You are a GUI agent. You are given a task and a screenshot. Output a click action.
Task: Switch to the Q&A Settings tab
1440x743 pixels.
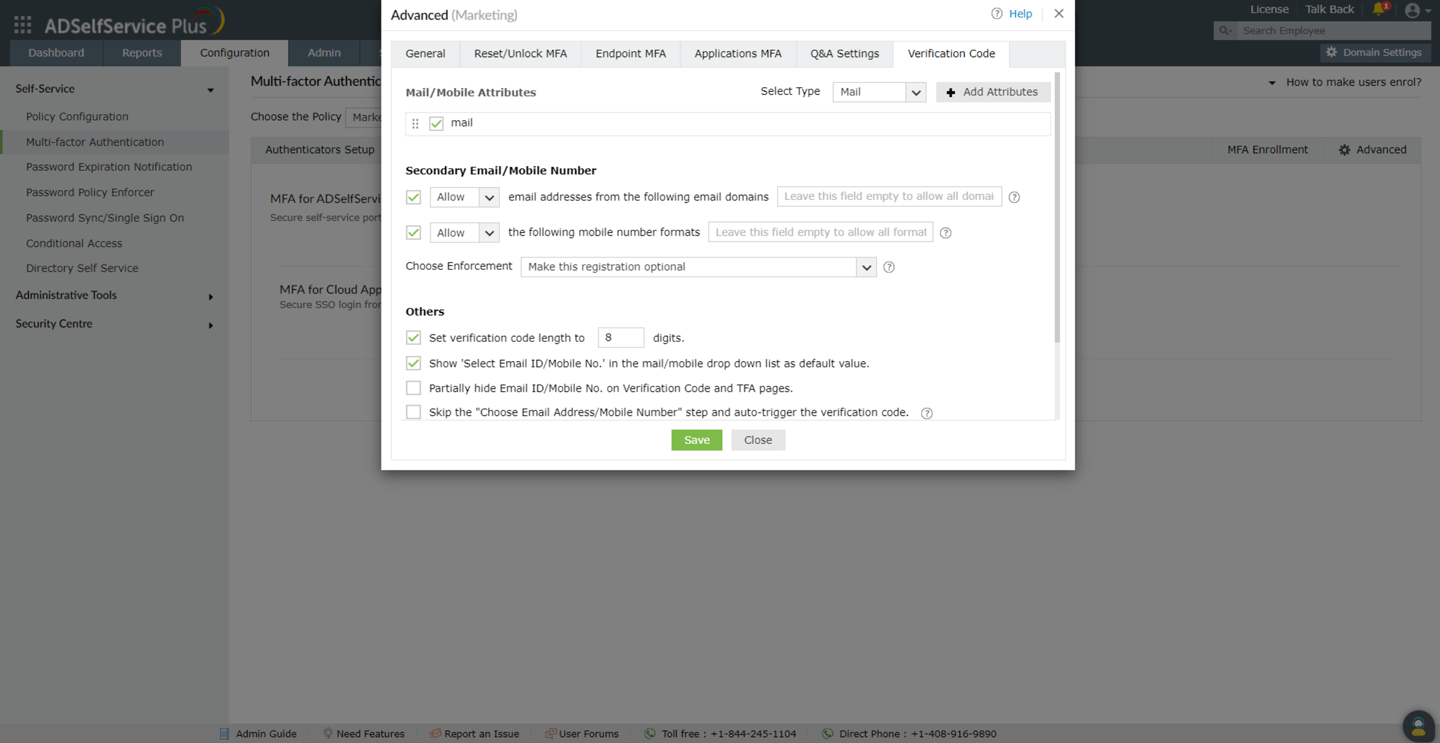pos(845,54)
